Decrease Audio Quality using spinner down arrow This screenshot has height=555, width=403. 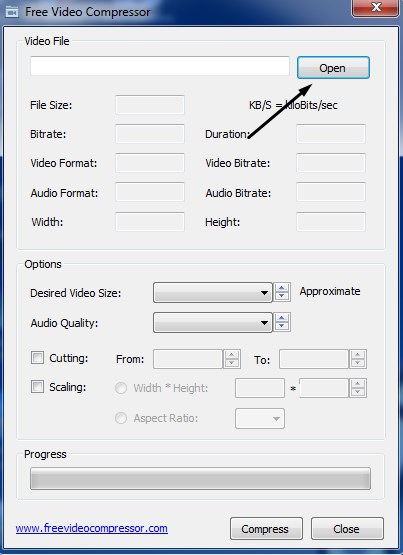282,326
